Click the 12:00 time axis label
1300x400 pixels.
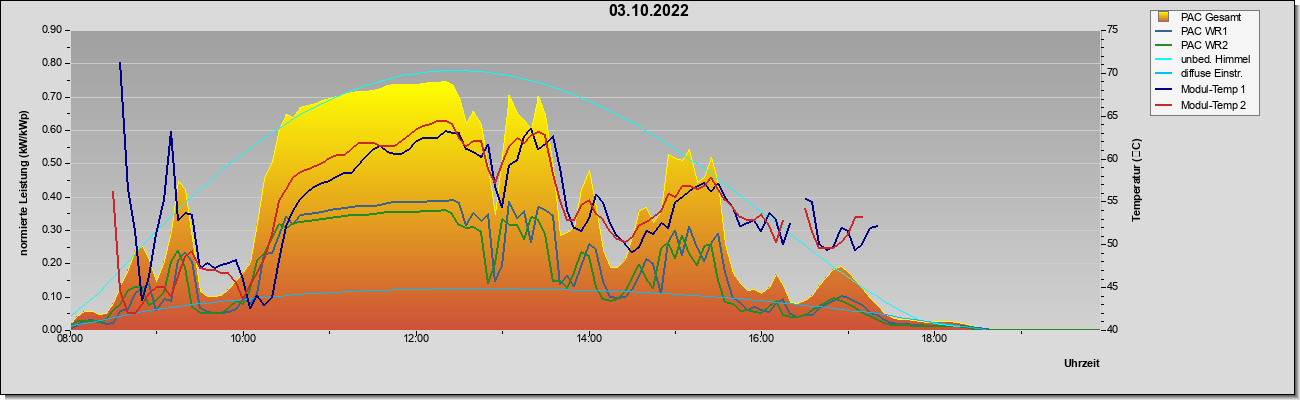point(416,340)
